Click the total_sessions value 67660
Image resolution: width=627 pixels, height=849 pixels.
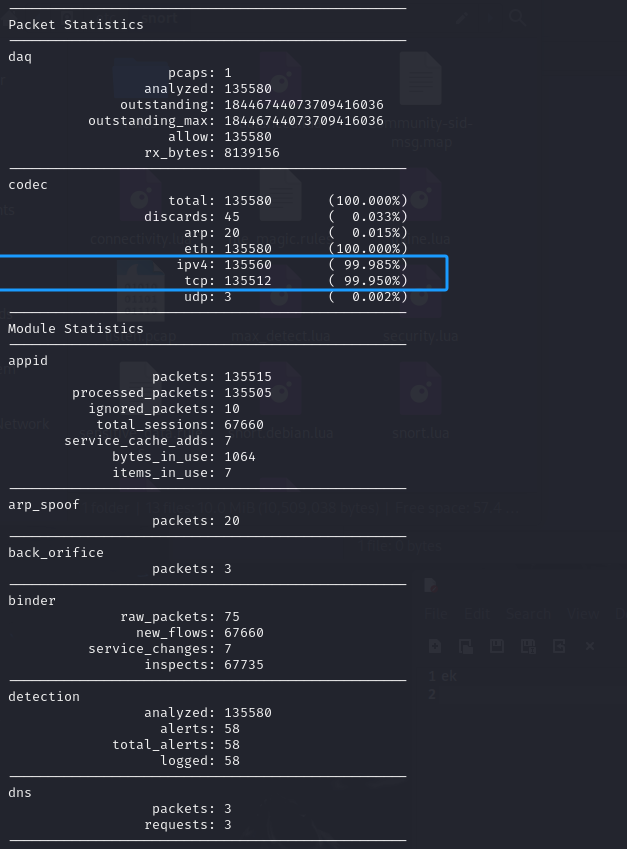pos(244,425)
